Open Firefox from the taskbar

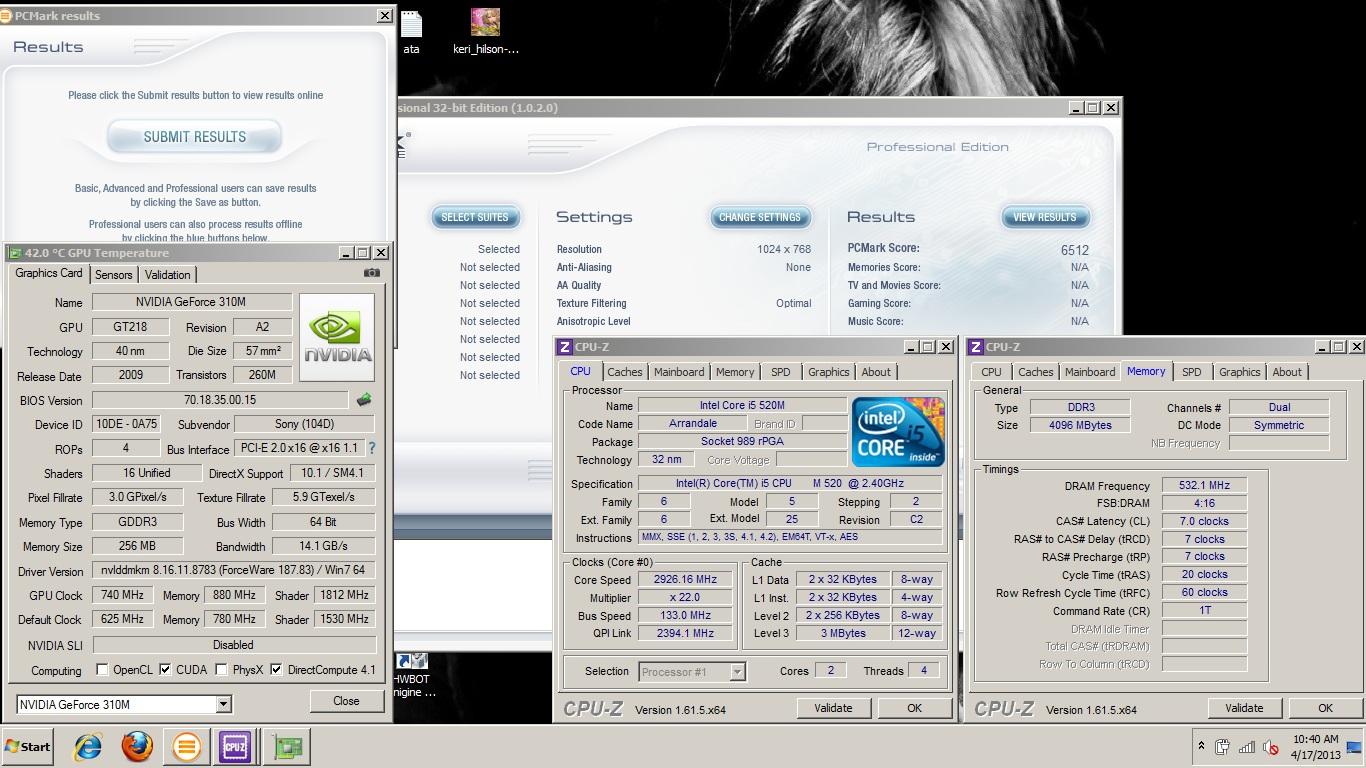coord(137,747)
